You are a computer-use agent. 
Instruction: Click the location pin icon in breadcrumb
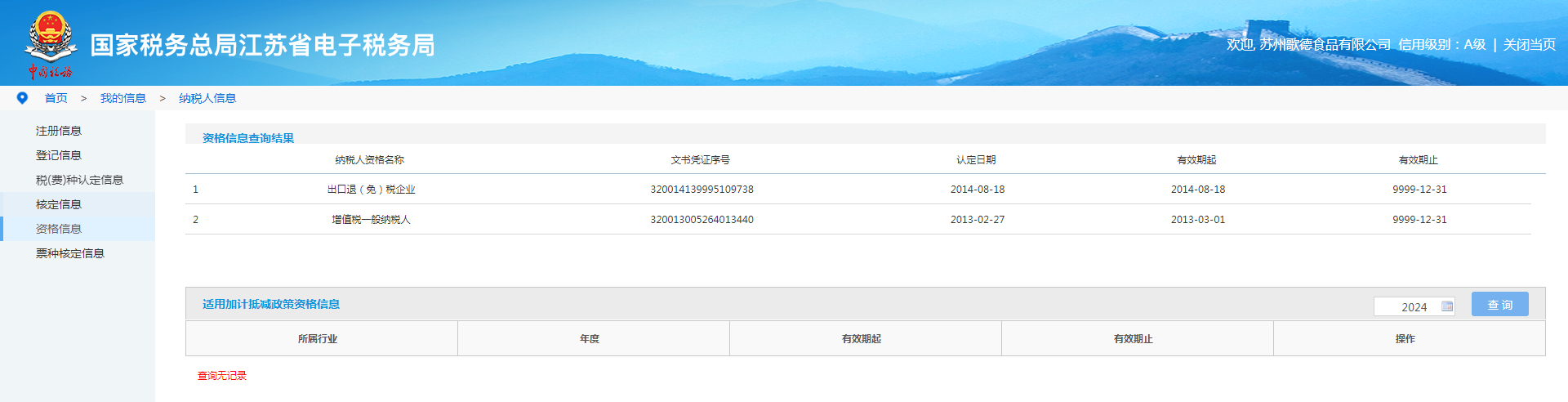(x=22, y=98)
